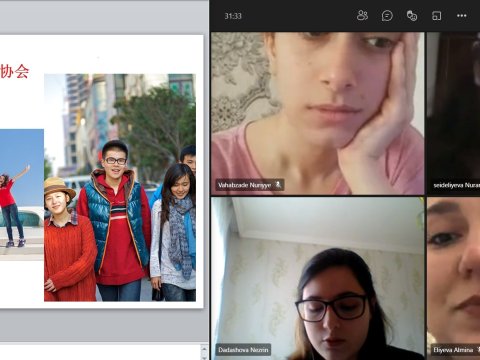Open the reactions and raise hand icon

(x=412, y=16)
